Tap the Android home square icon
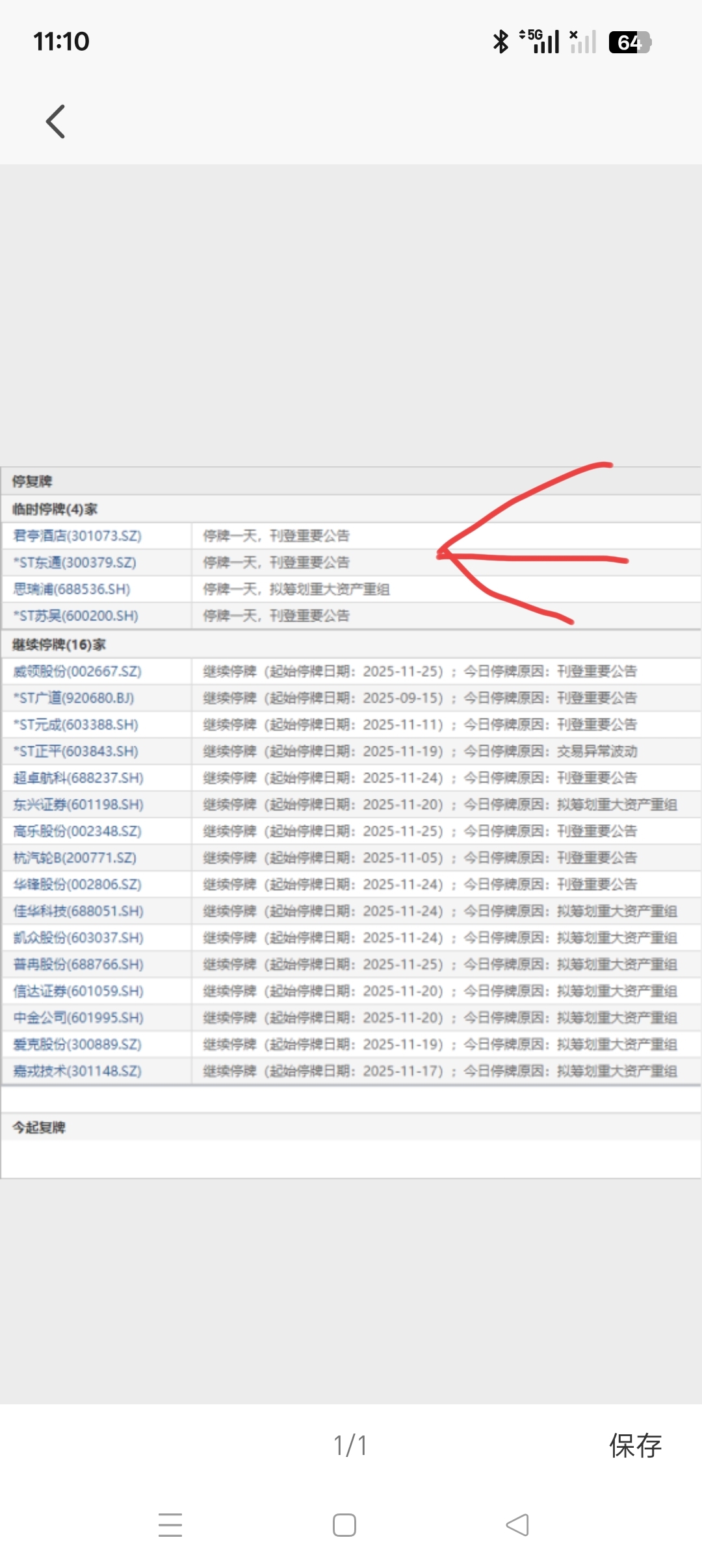The height and width of the screenshot is (1568, 702). [x=344, y=1524]
